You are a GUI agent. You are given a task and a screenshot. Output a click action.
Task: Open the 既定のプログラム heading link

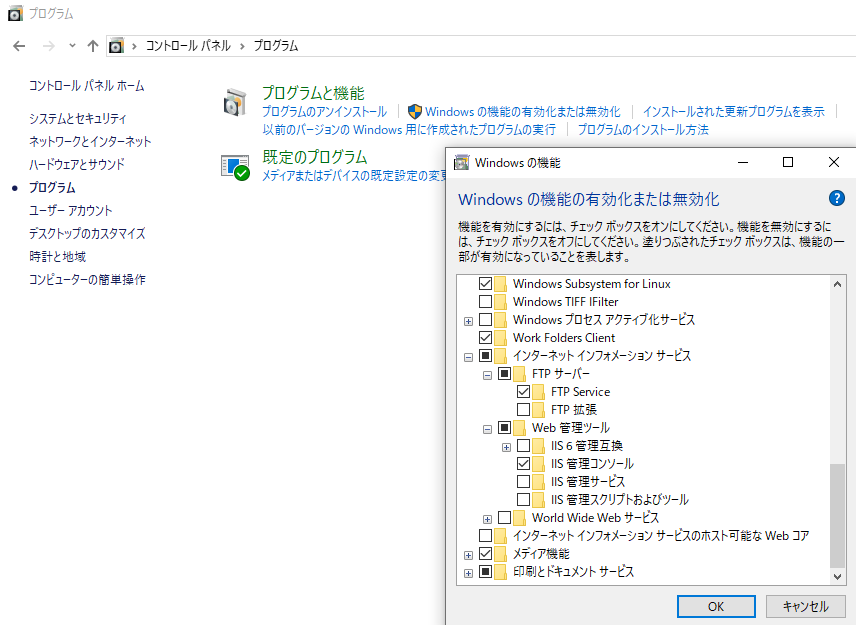click(315, 157)
